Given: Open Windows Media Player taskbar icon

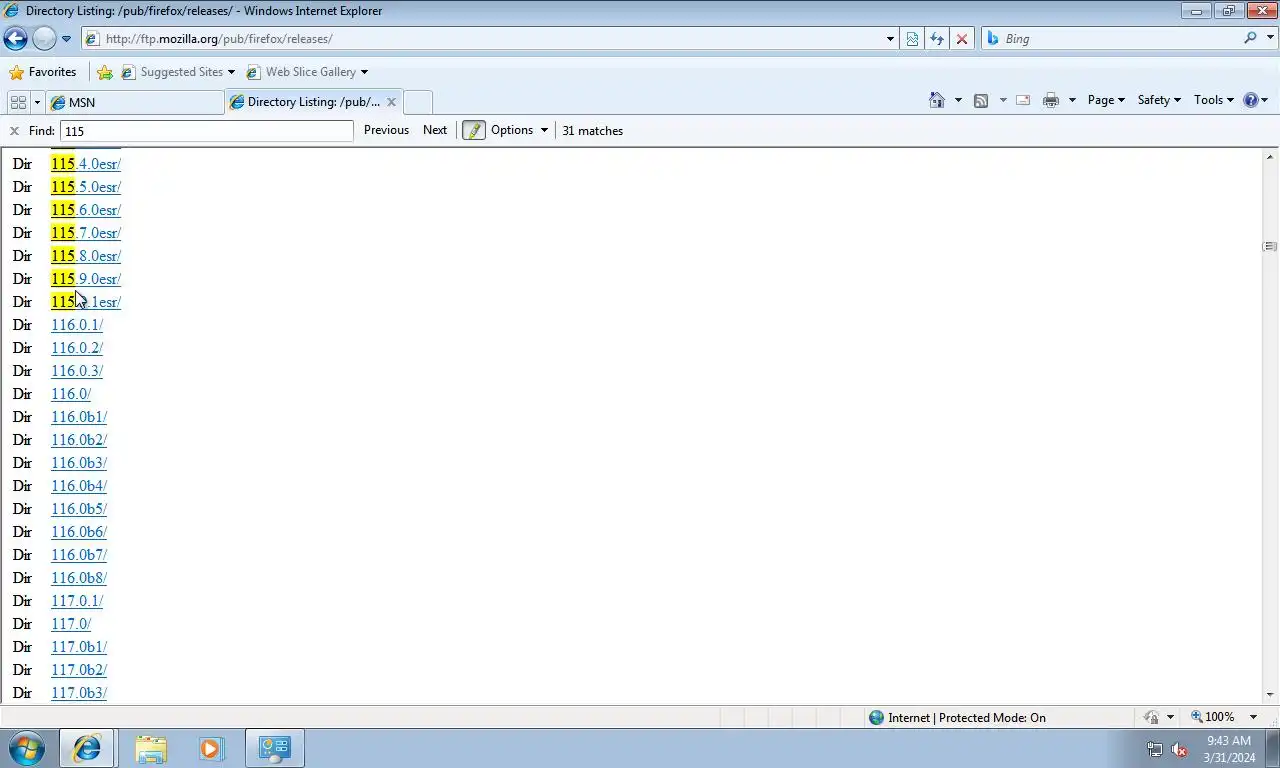Looking at the screenshot, I should pyautogui.click(x=211, y=748).
